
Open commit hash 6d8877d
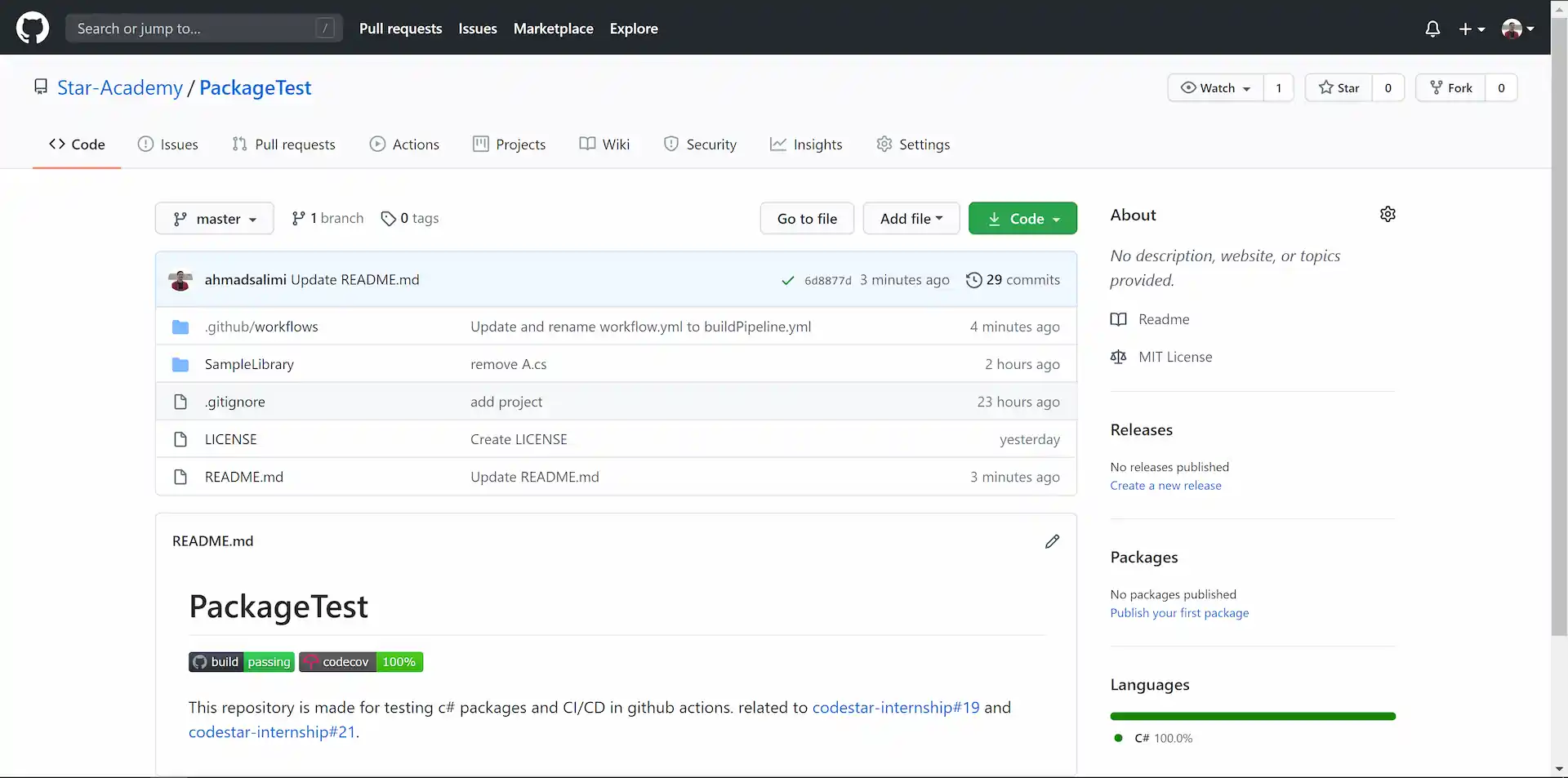827,280
